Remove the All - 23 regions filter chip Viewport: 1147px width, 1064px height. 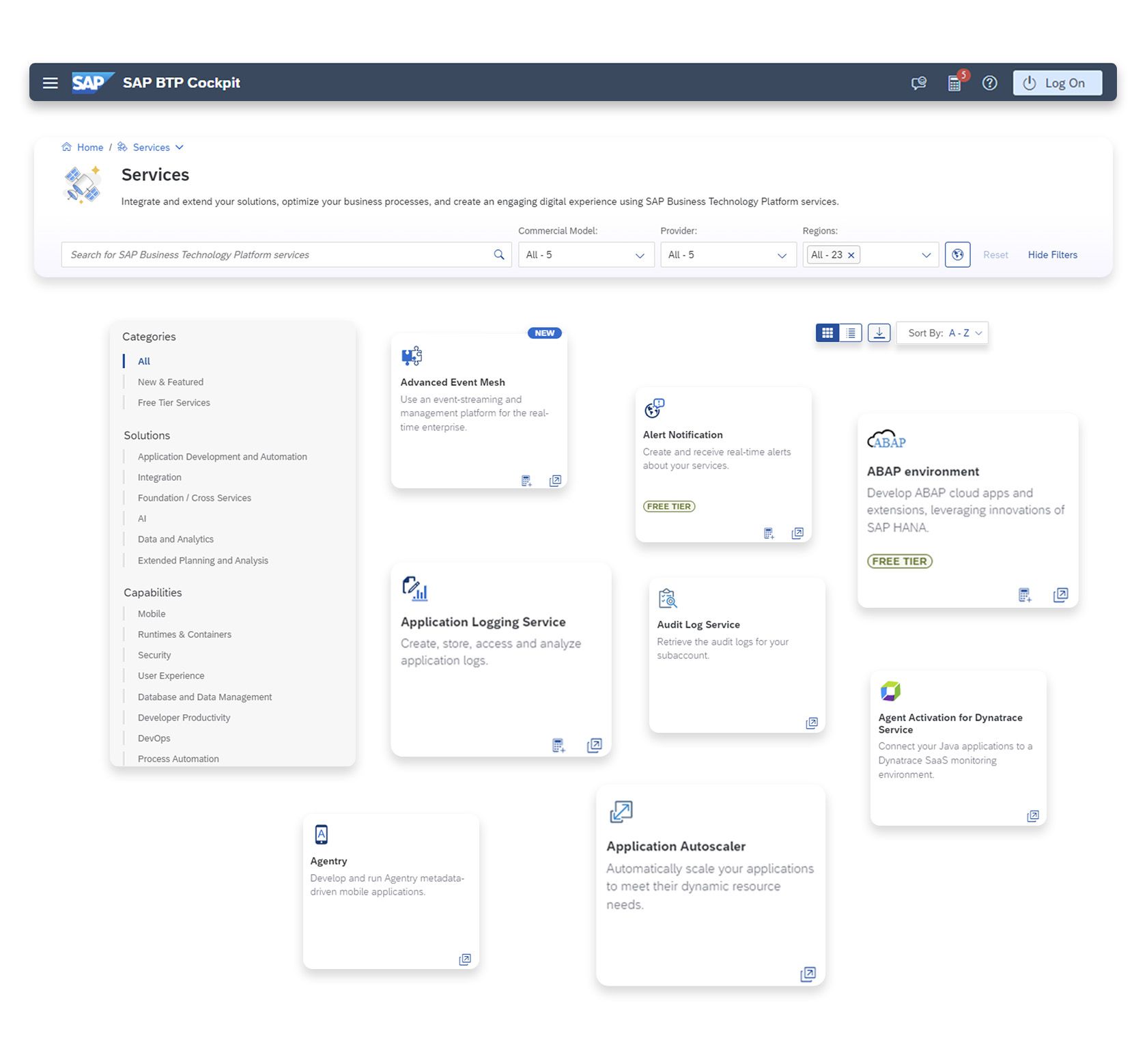coord(851,255)
